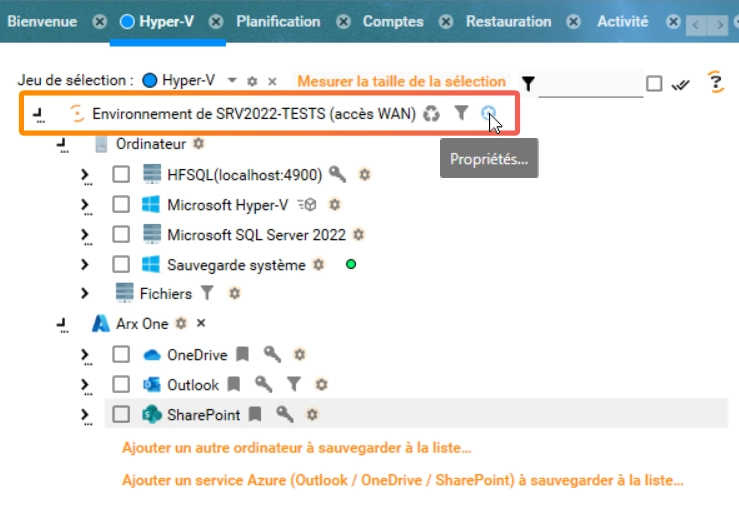Click the filter search input field

[590, 84]
